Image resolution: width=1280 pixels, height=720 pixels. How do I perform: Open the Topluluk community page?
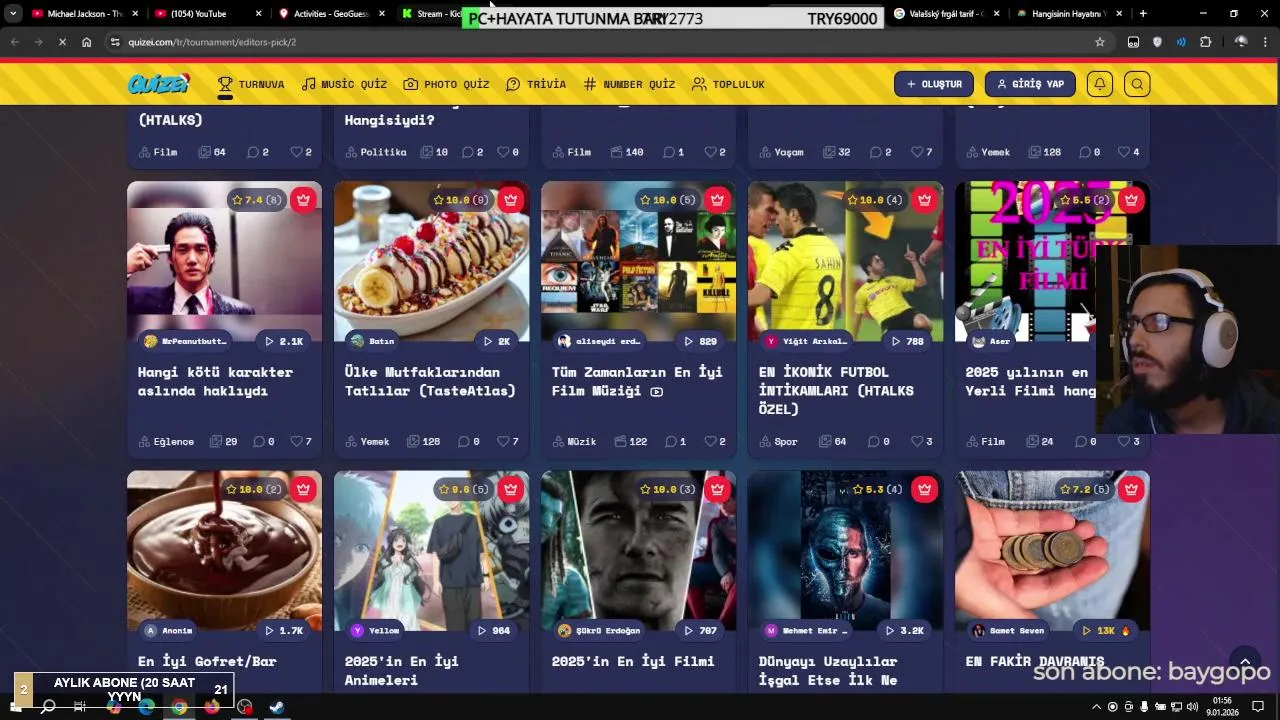click(728, 84)
